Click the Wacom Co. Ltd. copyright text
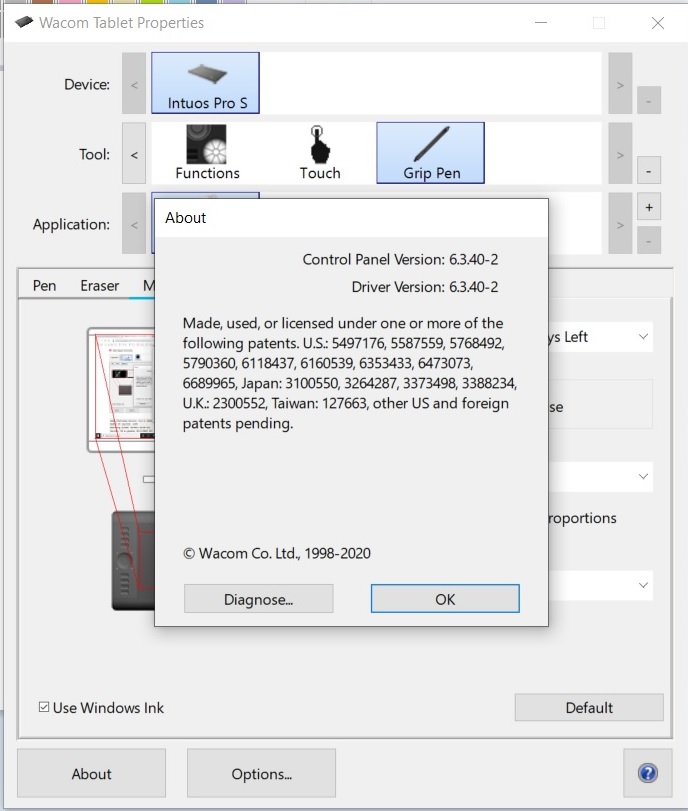 click(x=277, y=553)
